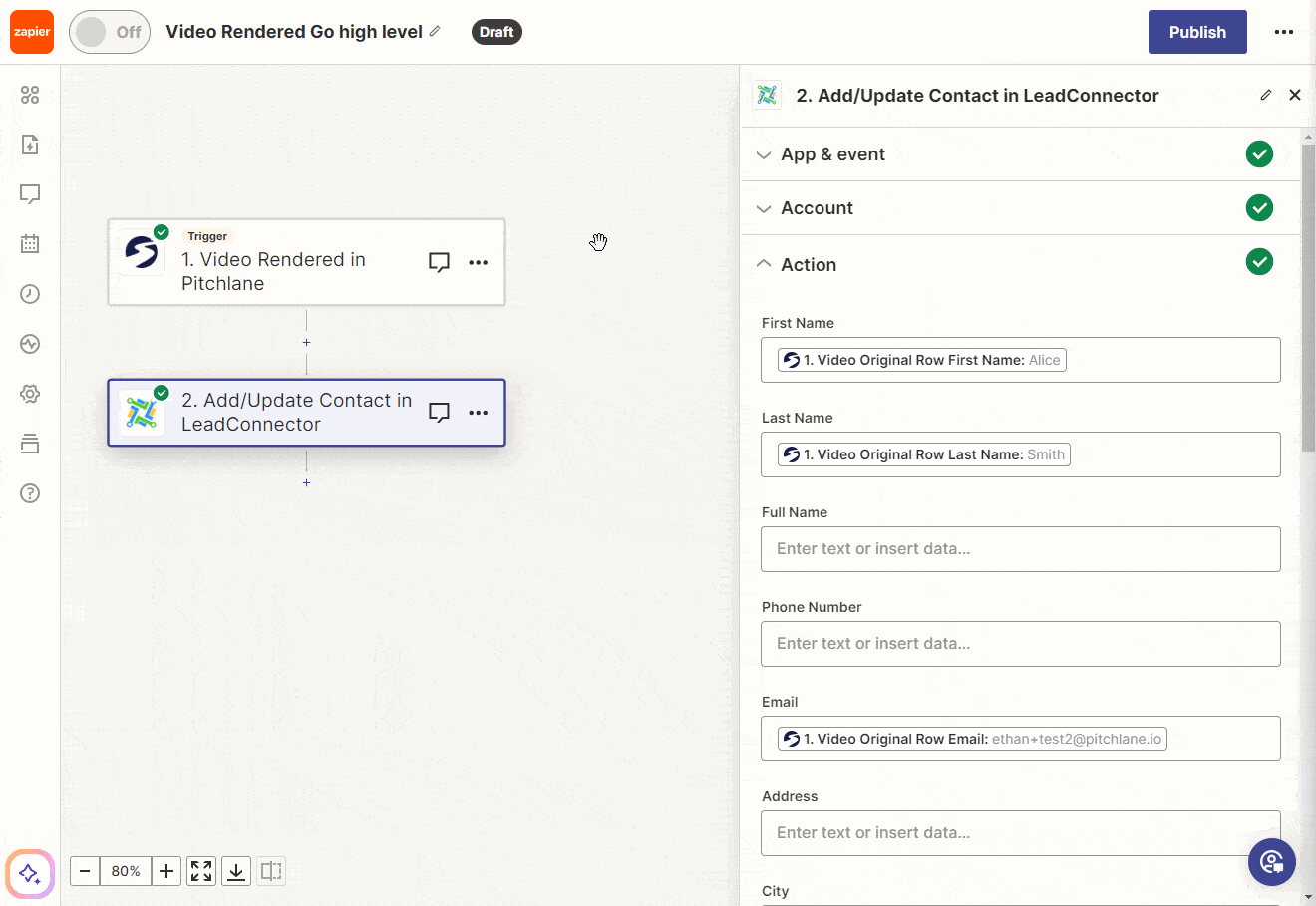
Task: Click the First Name input field
Action: click(x=1020, y=360)
